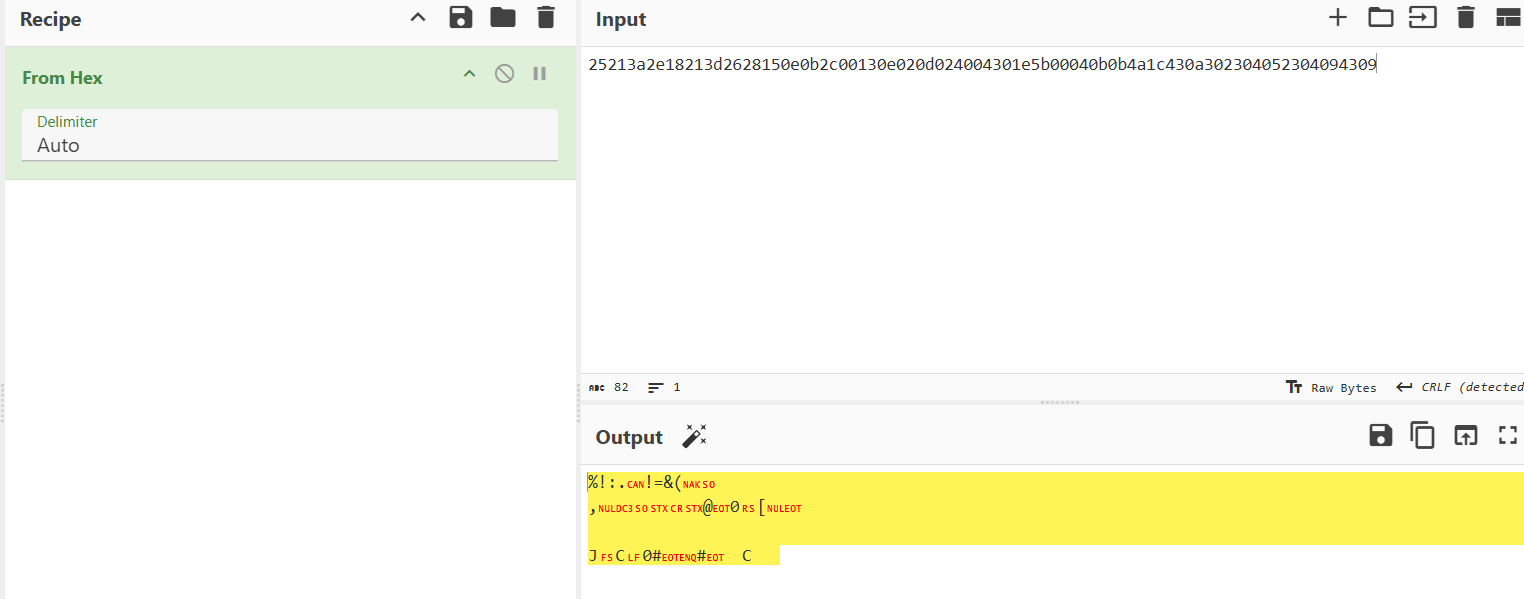Click inside the hex input text
The height and width of the screenshot is (599, 1524).
[x=981, y=65]
